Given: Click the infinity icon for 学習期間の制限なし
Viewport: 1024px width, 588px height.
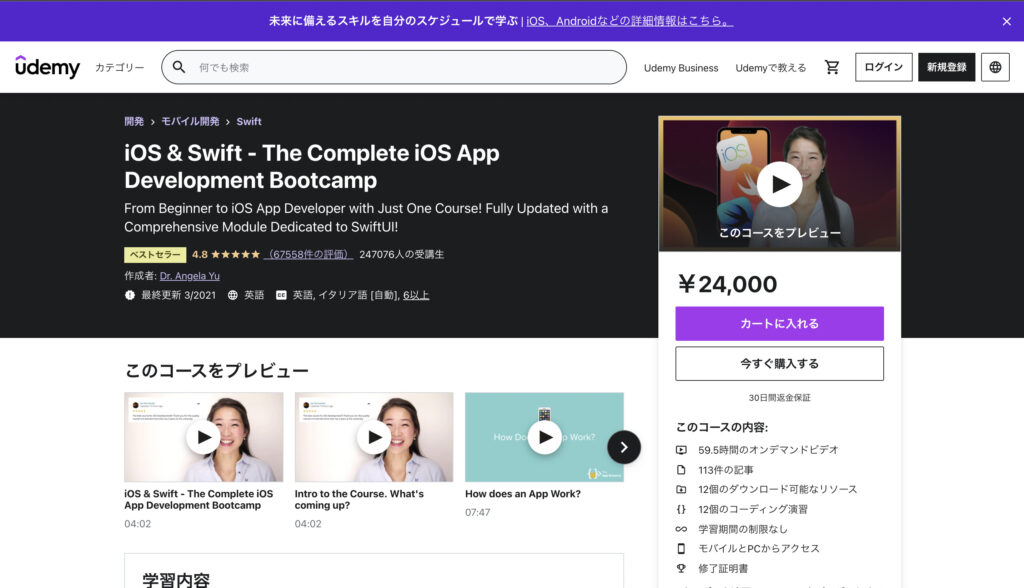Looking at the screenshot, I should click(x=681, y=529).
